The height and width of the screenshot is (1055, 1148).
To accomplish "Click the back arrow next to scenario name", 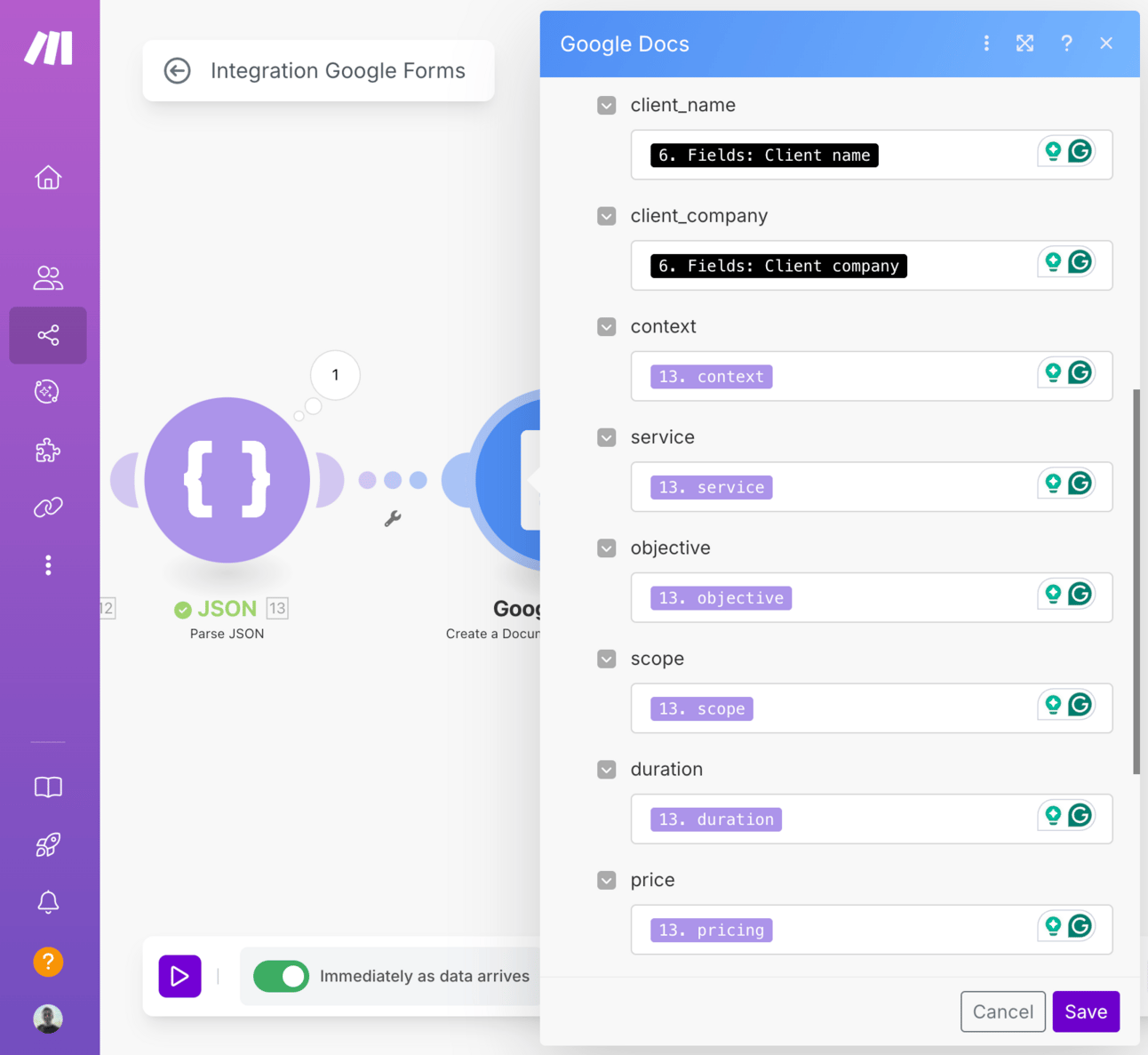I will [178, 70].
